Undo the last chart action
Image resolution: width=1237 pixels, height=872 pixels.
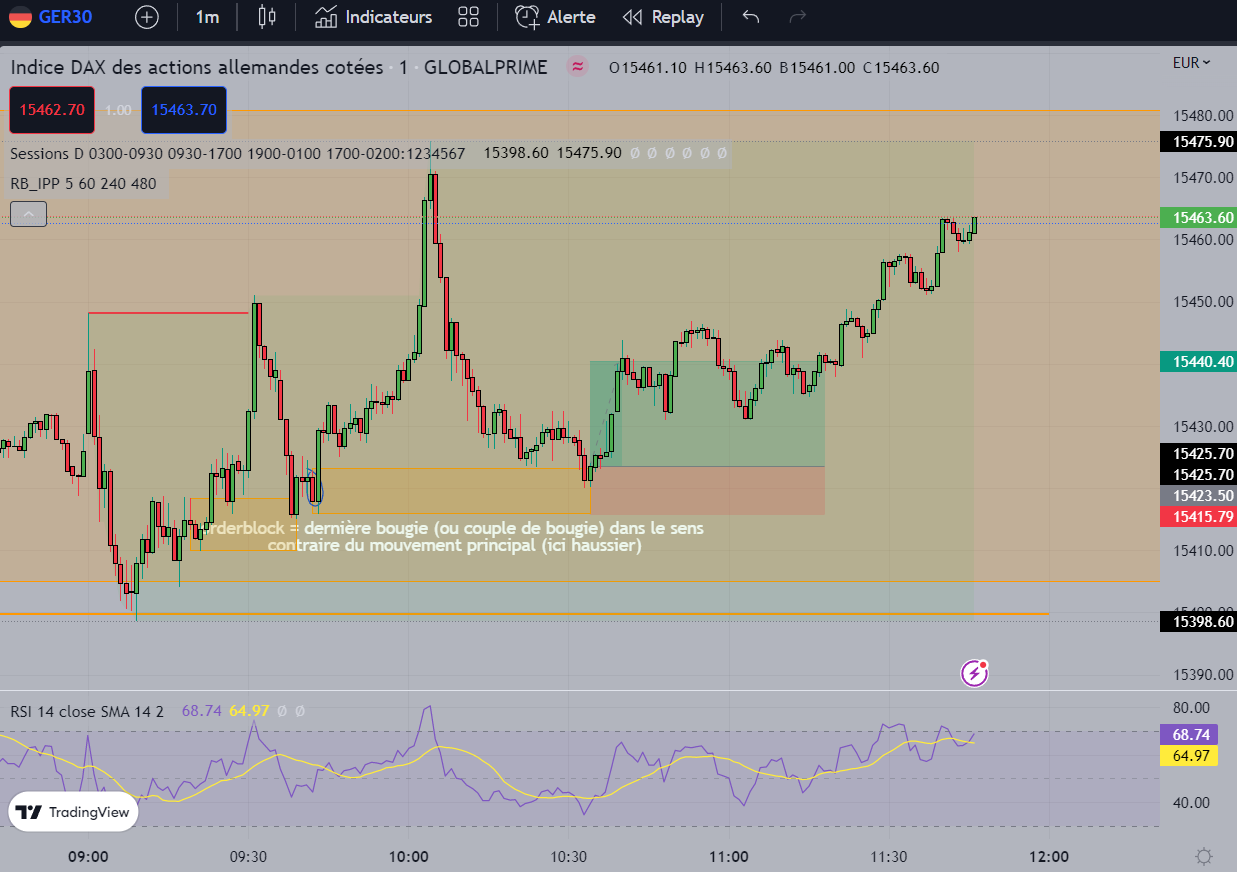click(x=751, y=17)
